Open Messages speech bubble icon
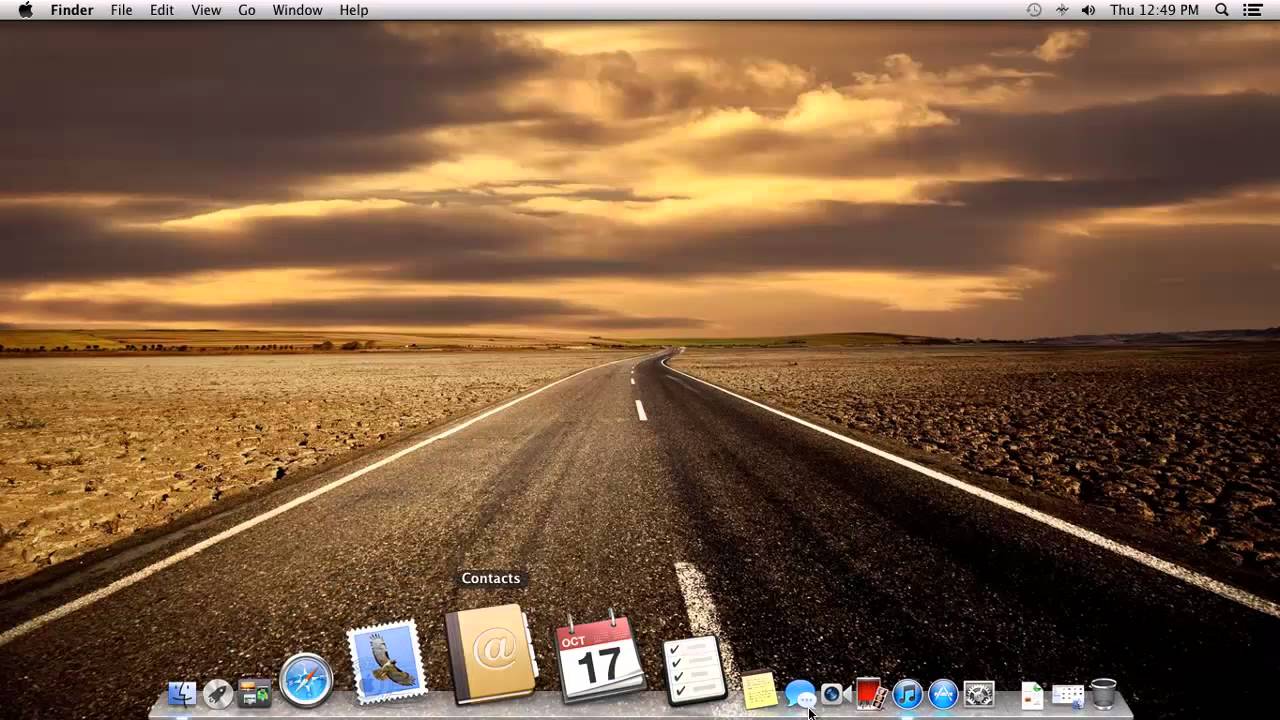The width and height of the screenshot is (1280, 720). click(x=800, y=693)
